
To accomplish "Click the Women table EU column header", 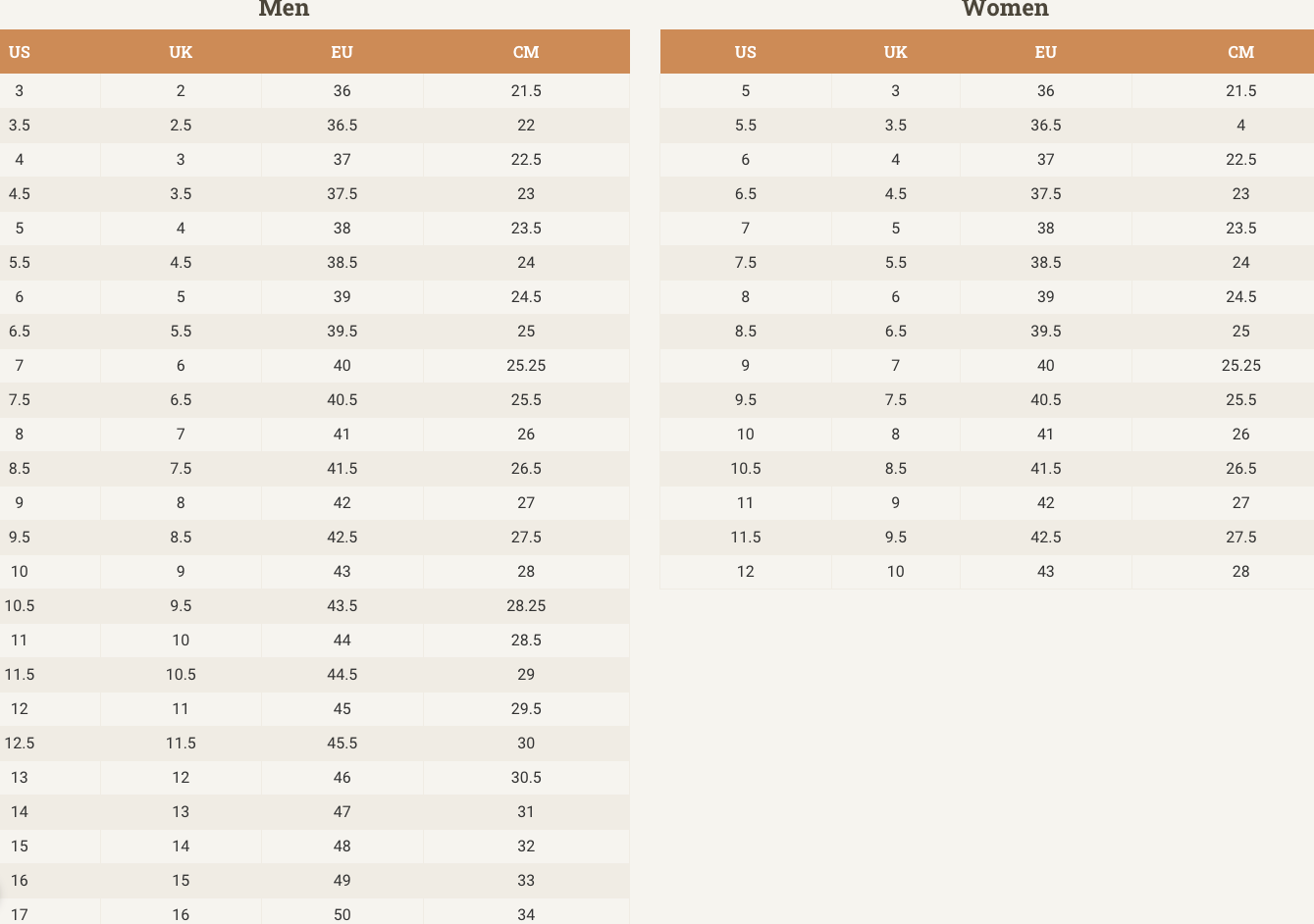I will [x=1046, y=52].
